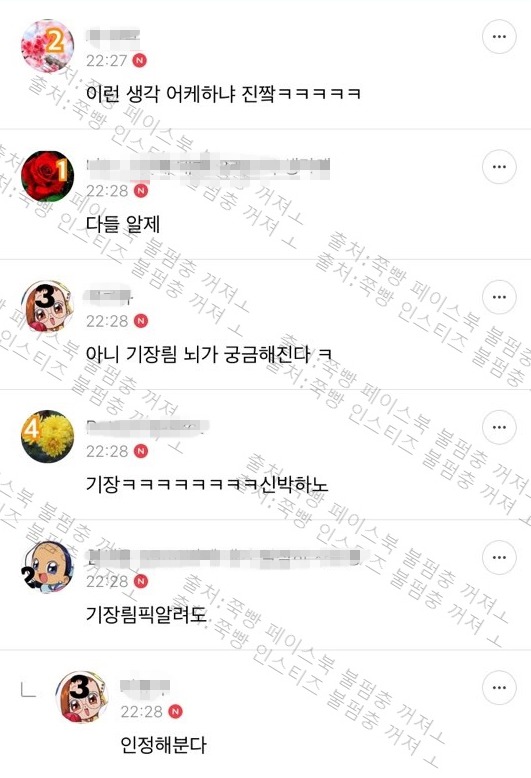This screenshot has width=531, height=778.
Task: Click the blurred username above '다들 알제'
Action: click(x=208, y=167)
